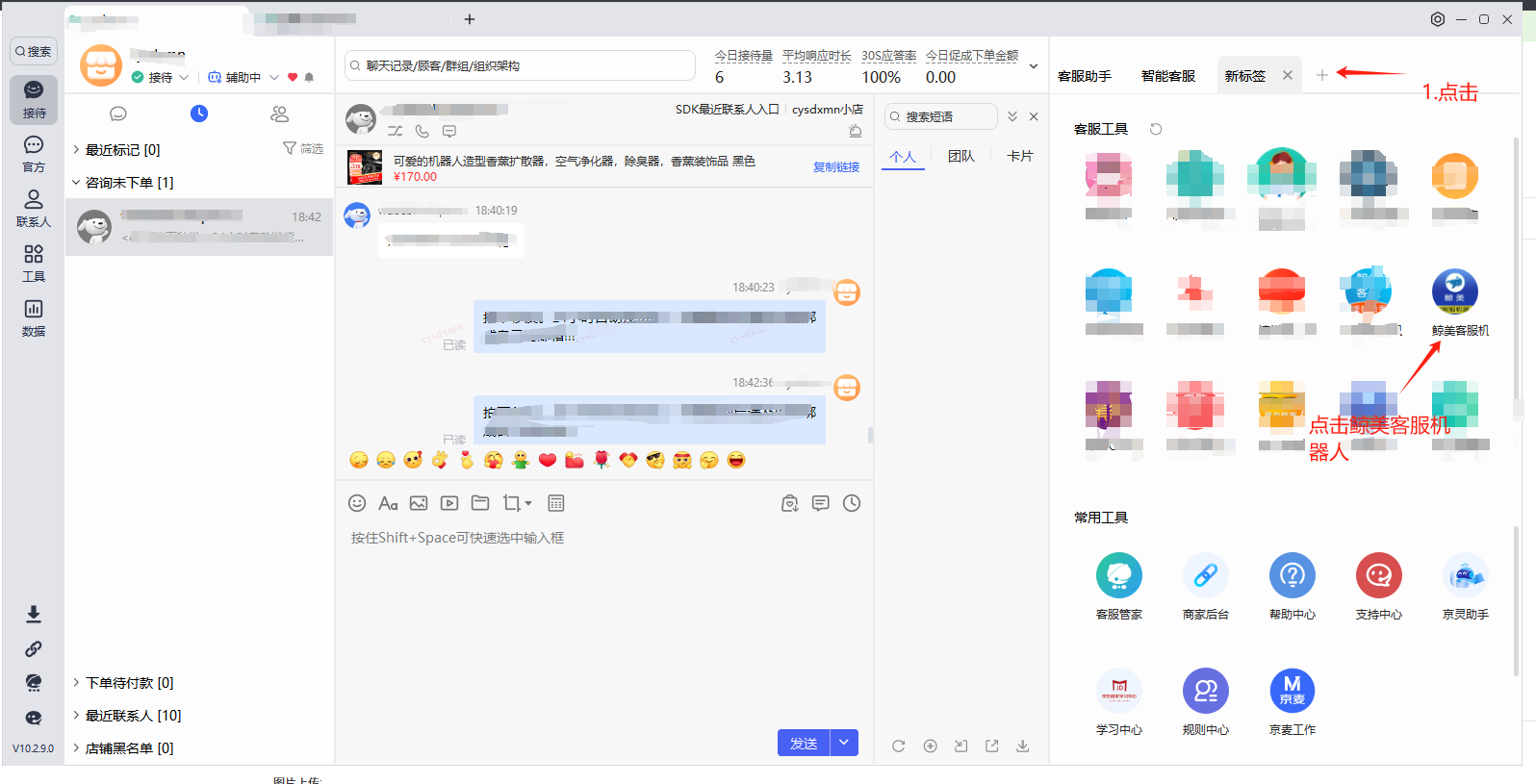Add a new tab with the plus icon
Screen dimensions: 1536x784
tap(1321, 75)
